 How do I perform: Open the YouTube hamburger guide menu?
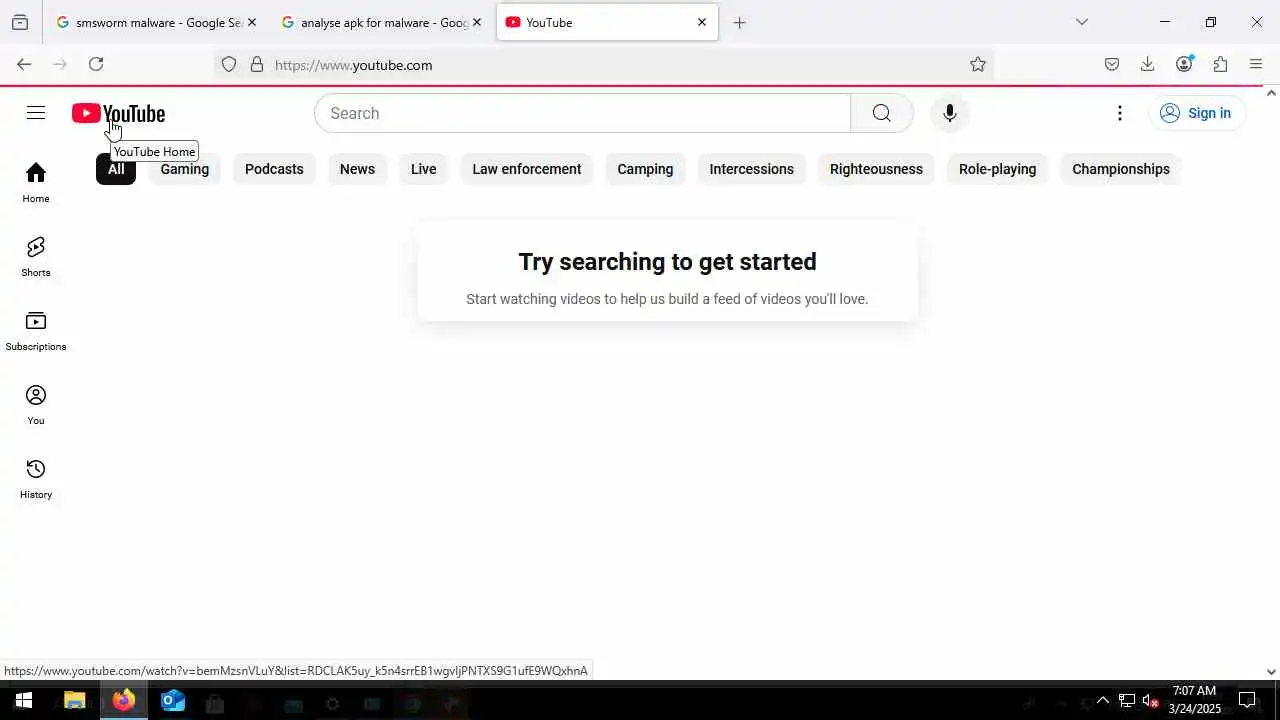coord(36,113)
